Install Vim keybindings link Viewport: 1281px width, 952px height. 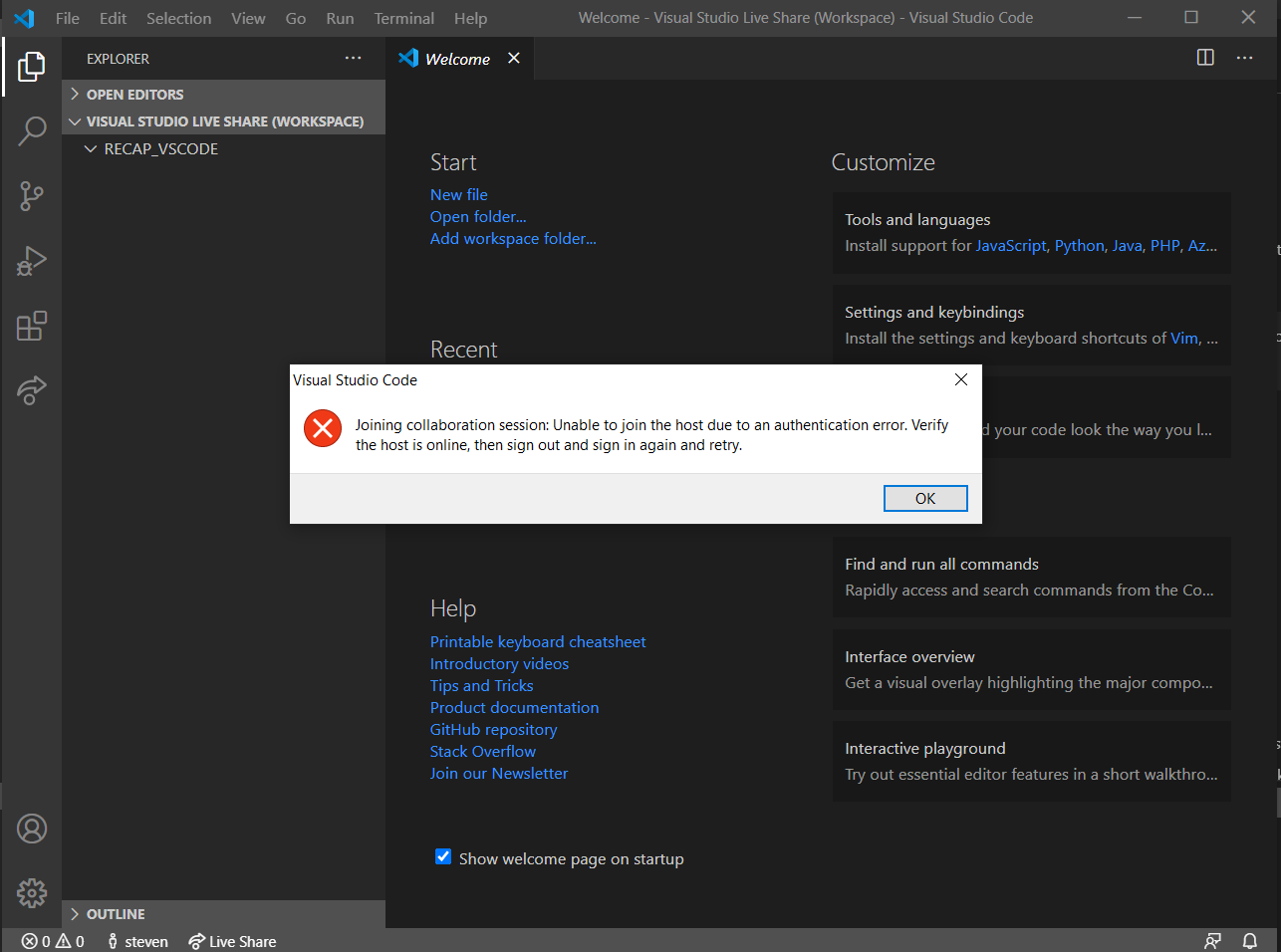coord(1184,338)
